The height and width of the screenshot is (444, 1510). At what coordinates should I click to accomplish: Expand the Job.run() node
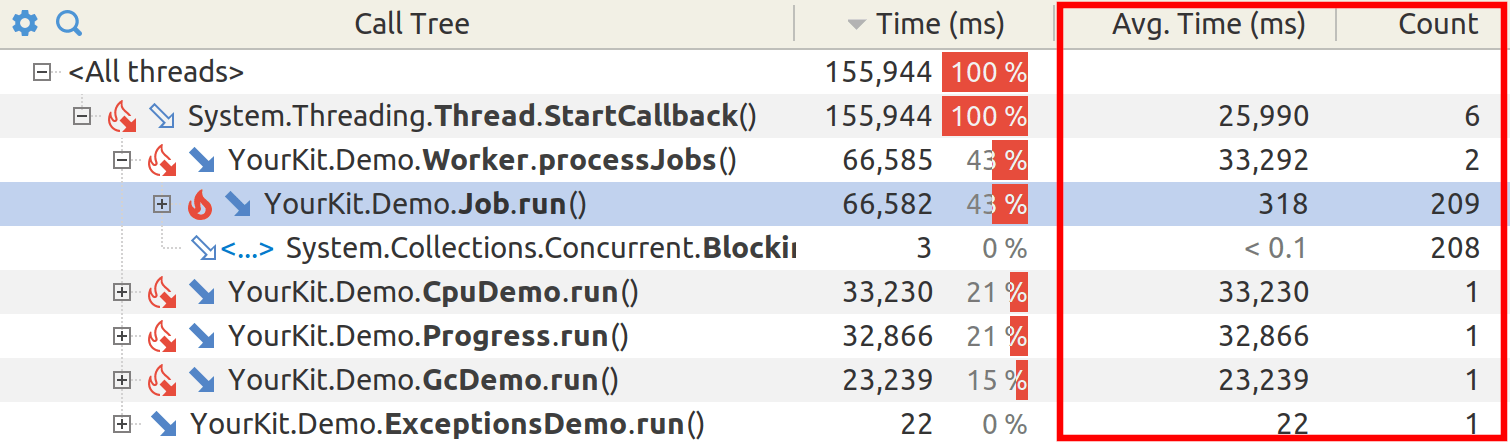point(161,204)
